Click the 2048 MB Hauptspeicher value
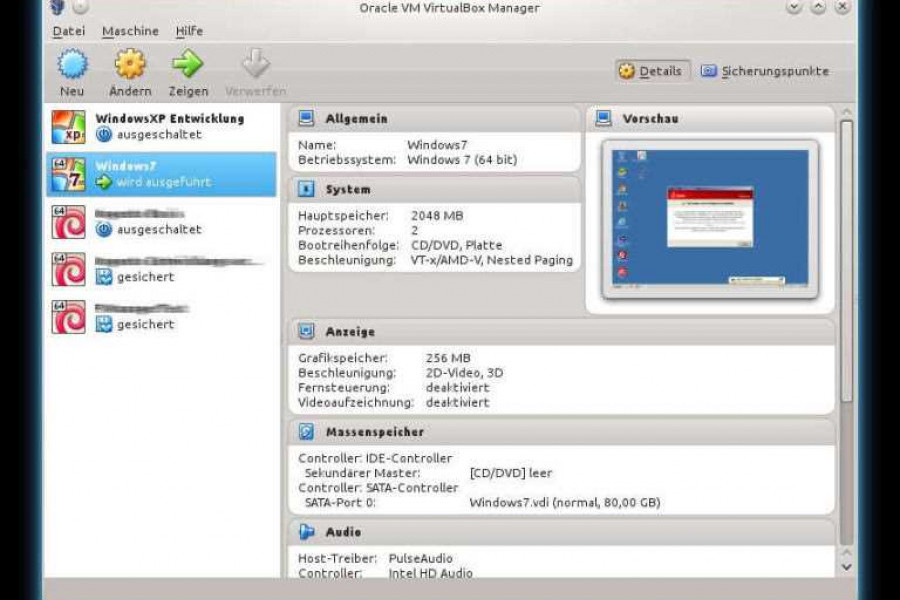Viewport: 900px width, 600px height. click(437, 216)
